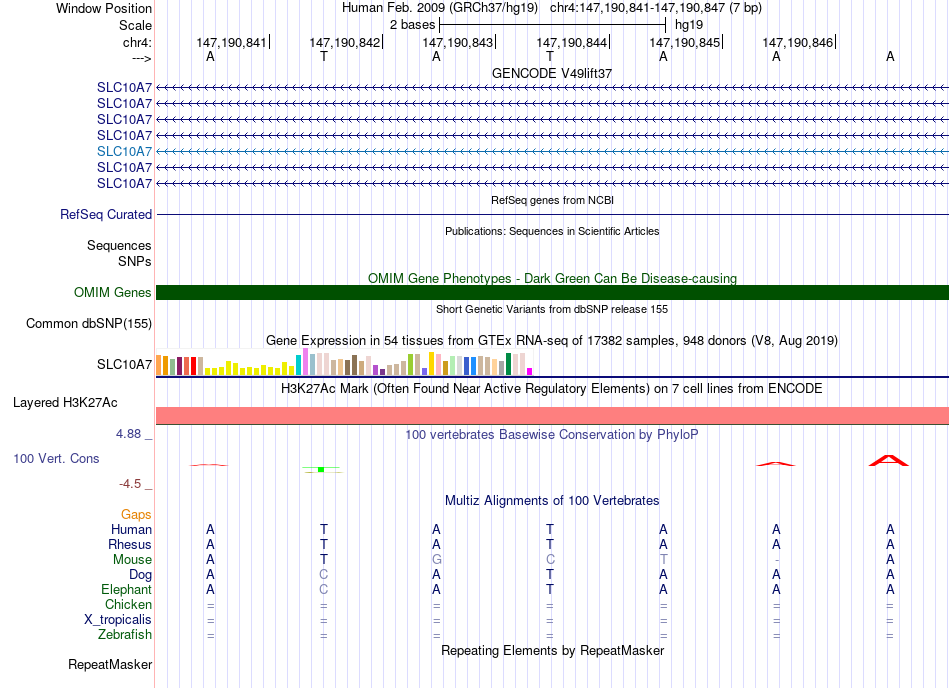The width and height of the screenshot is (950, 688).
Task: Click the hg19 text beside the scale bar
Action: [689, 25]
